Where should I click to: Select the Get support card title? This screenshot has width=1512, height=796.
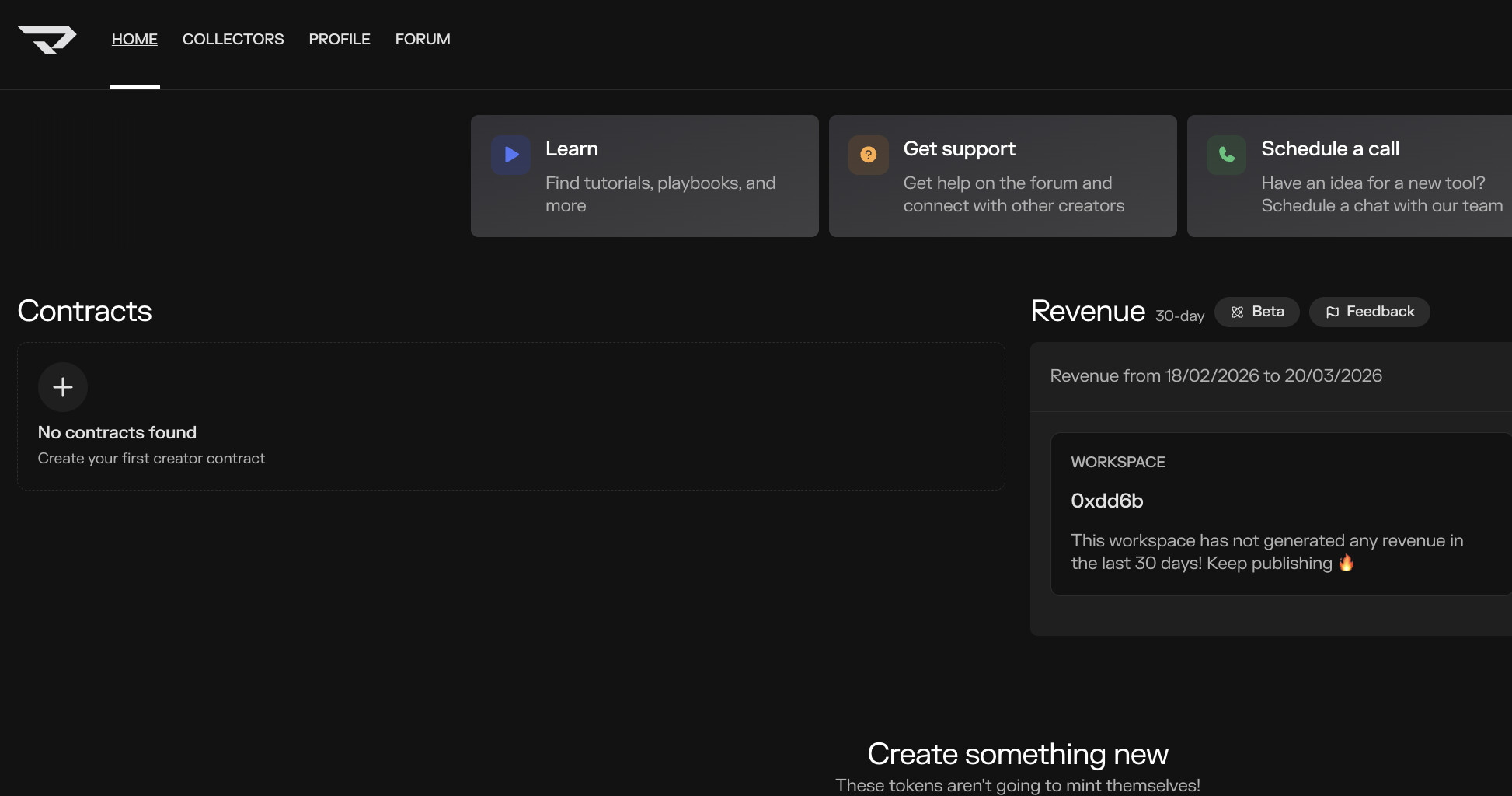click(959, 148)
